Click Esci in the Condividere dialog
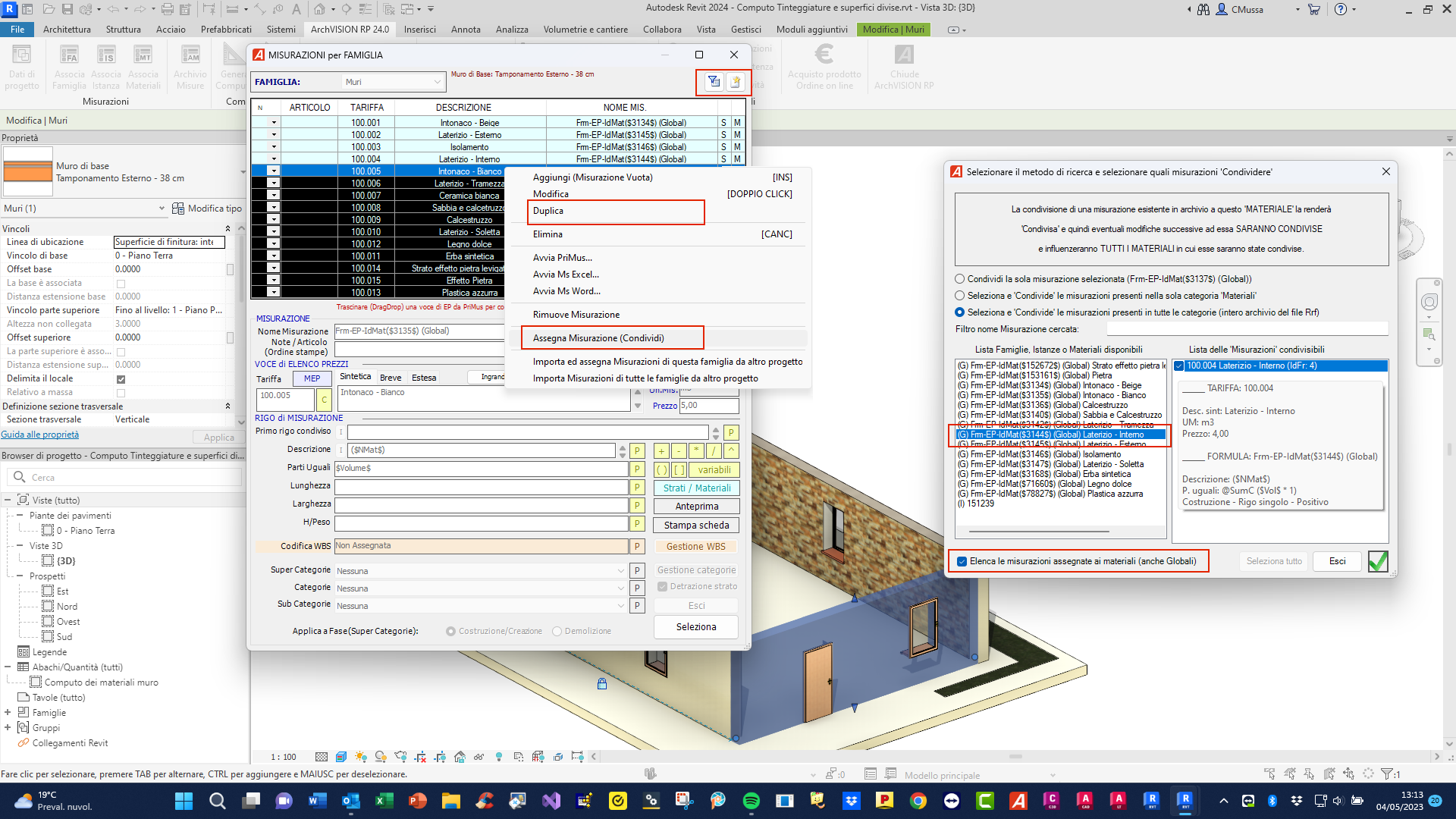 tap(1337, 561)
